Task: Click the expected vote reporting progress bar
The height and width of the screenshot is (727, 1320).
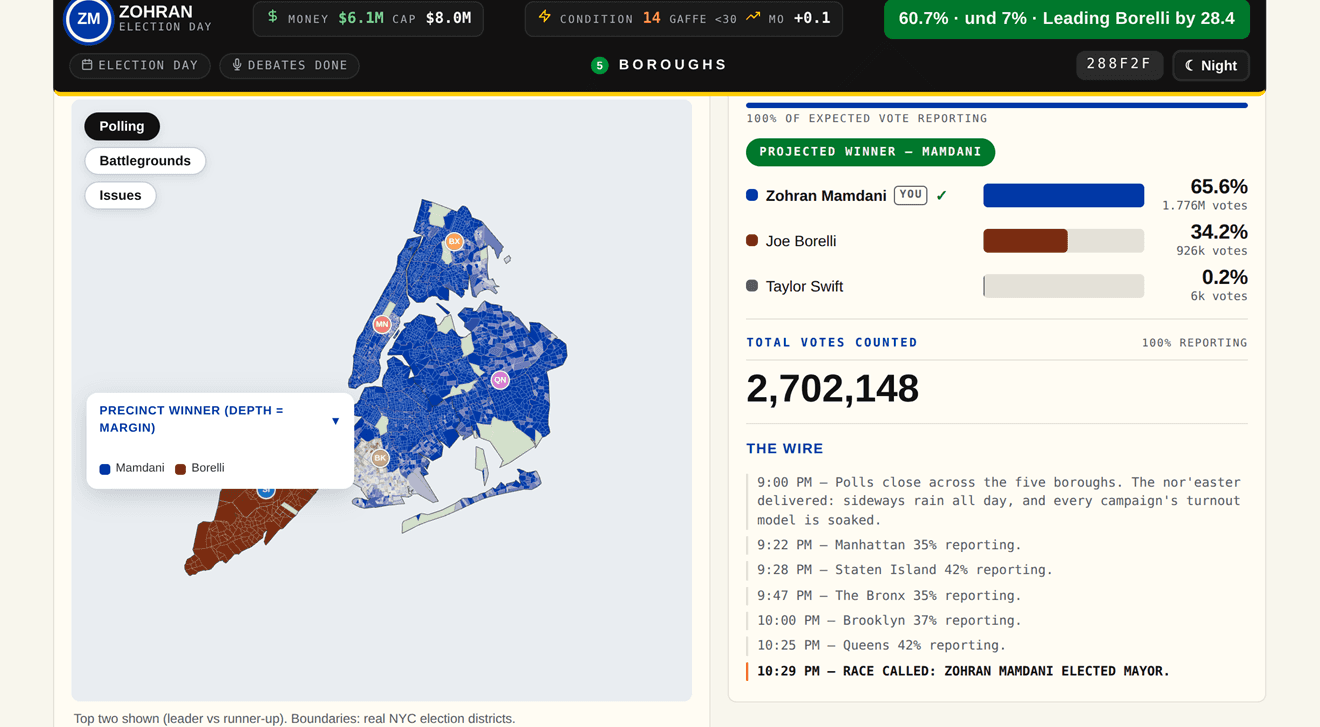Action: click(997, 105)
